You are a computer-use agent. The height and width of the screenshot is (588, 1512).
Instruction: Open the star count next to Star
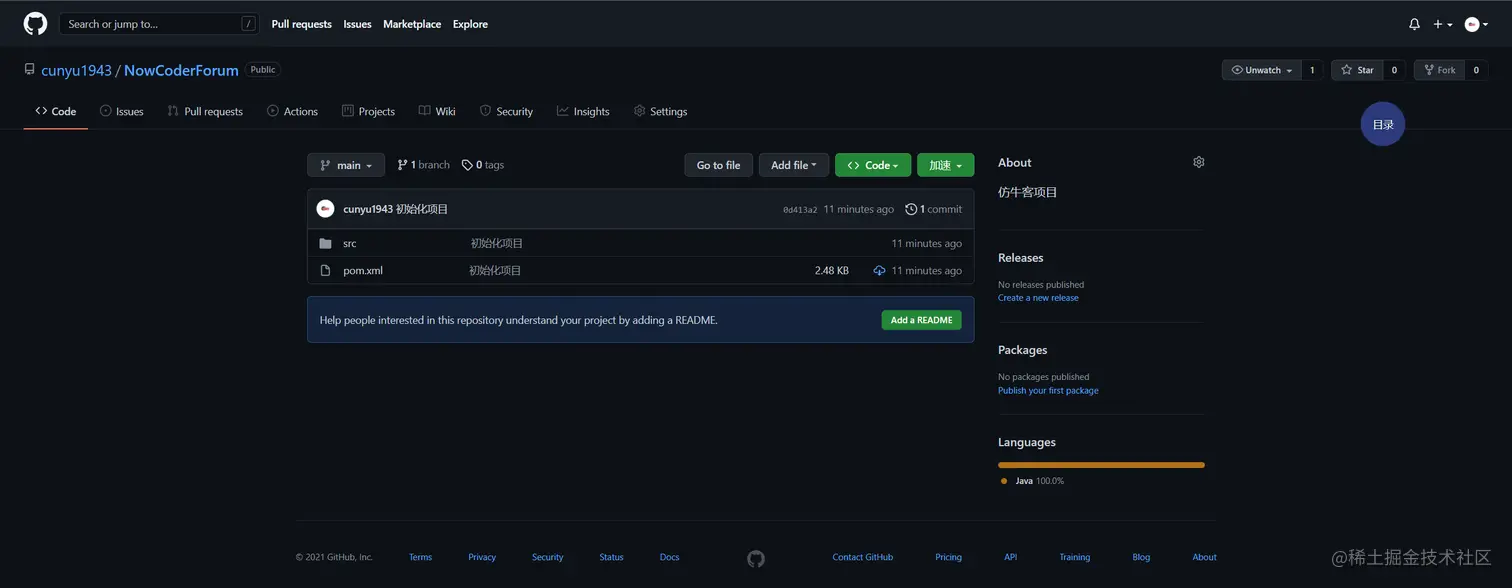point(1394,70)
